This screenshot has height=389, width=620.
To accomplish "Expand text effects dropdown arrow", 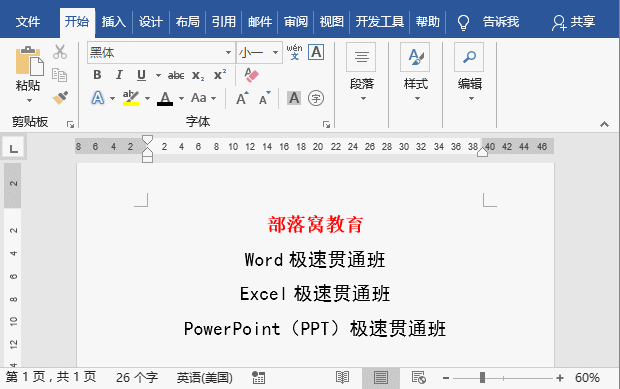I will 112,98.
